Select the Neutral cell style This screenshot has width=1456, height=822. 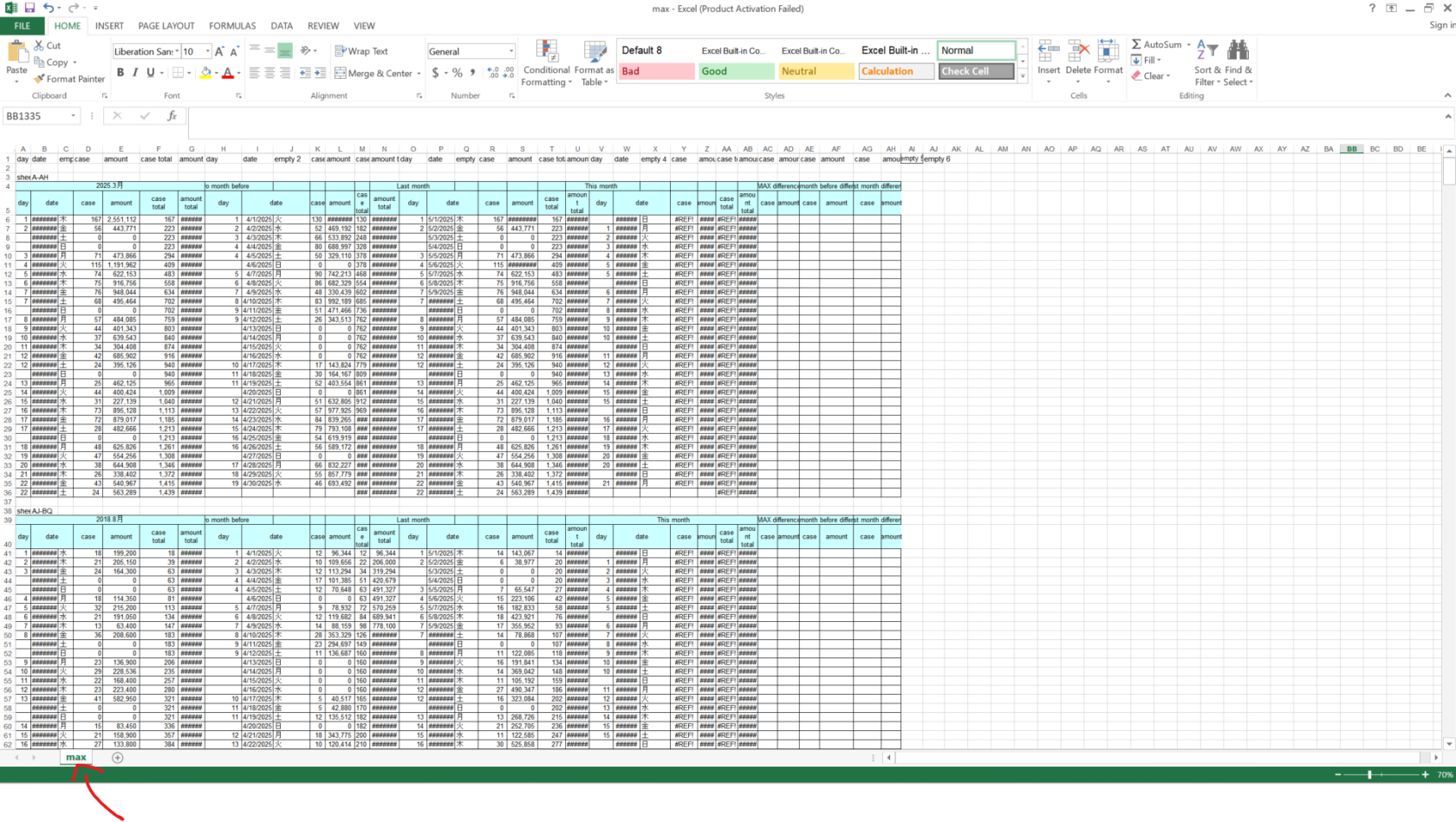(x=816, y=71)
